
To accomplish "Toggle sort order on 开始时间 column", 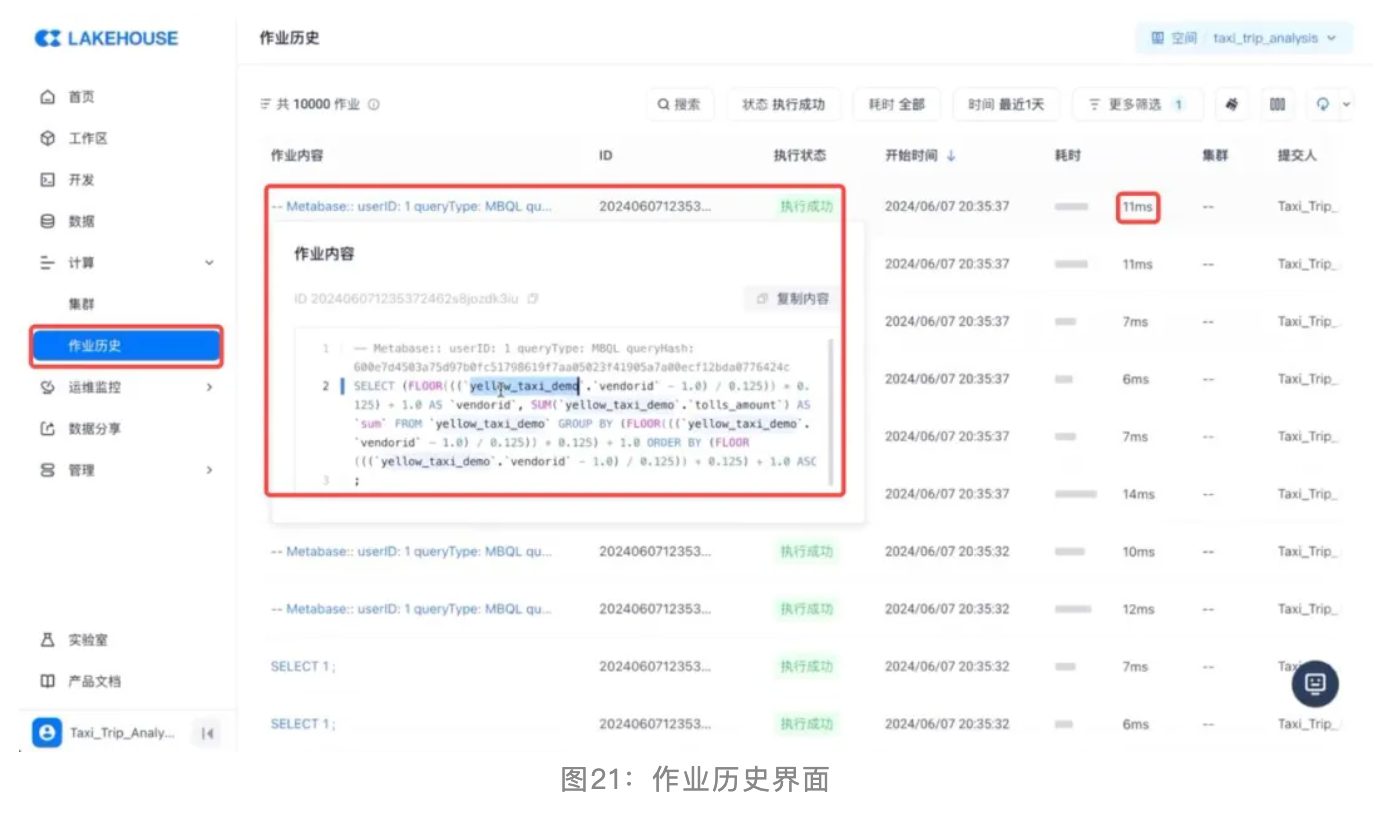I will point(951,156).
